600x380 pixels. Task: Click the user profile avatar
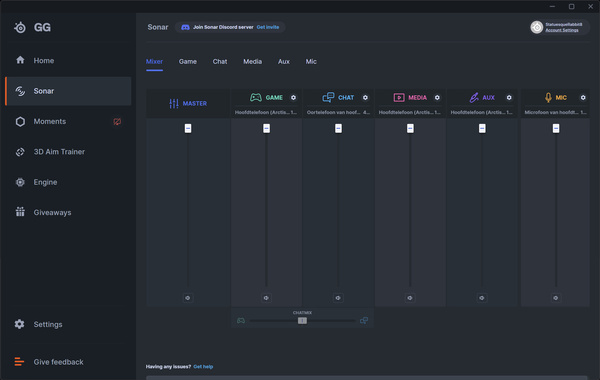(536, 27)
